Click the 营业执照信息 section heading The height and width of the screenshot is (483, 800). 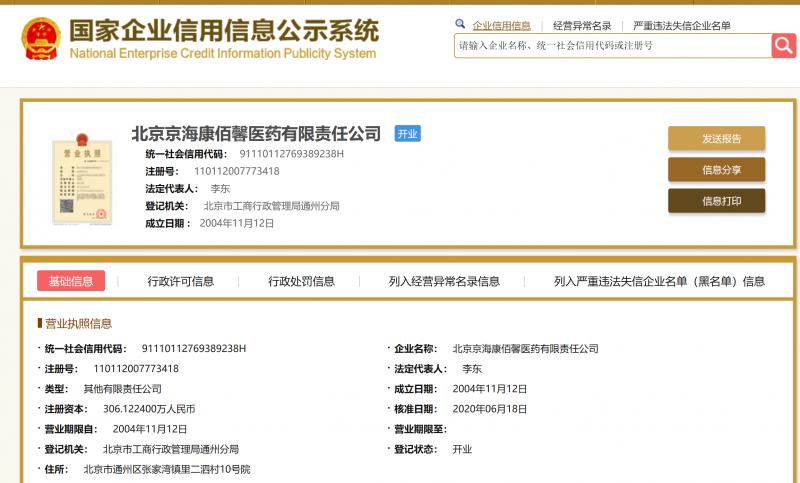pos(78,323)
